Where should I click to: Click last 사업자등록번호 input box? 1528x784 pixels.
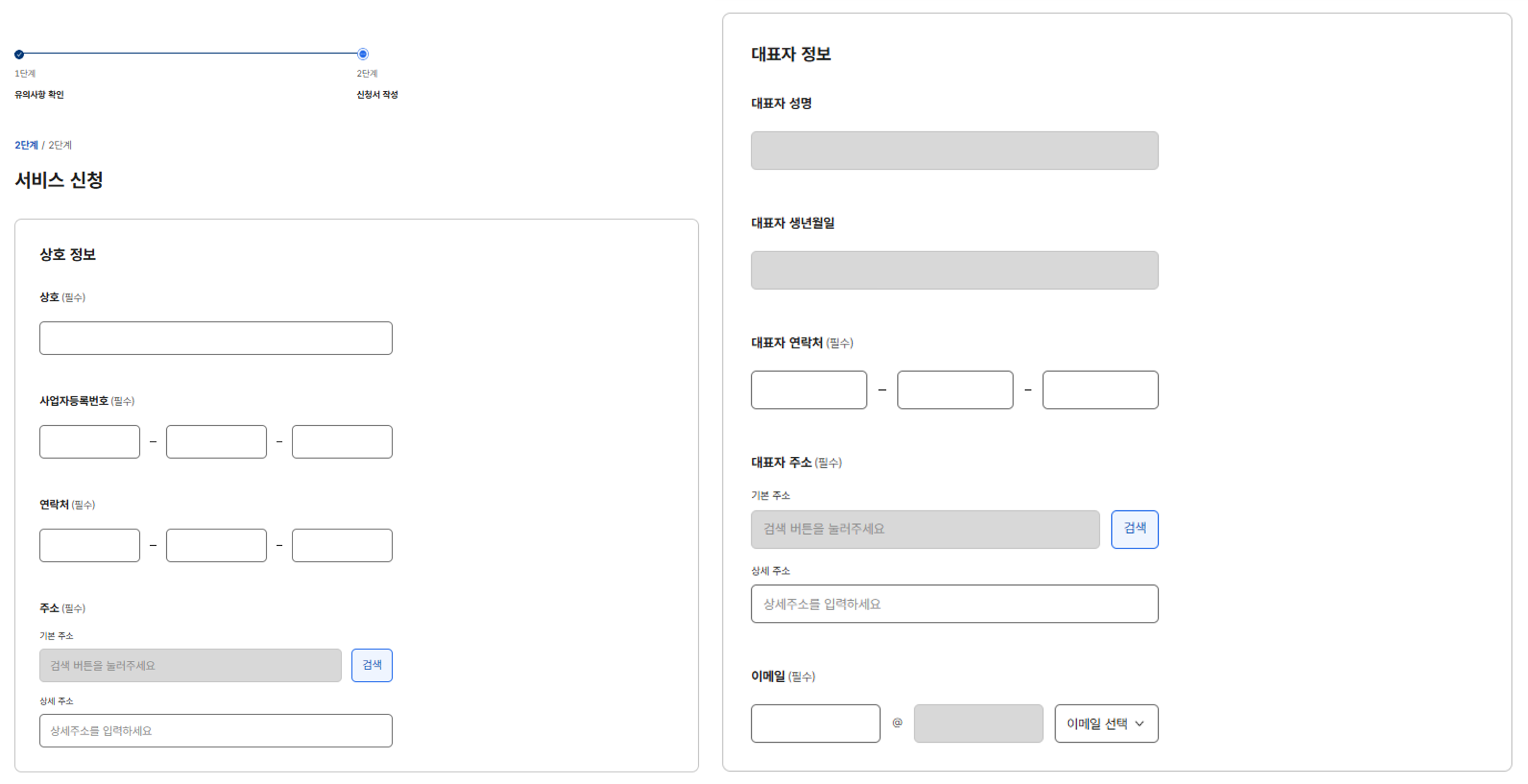[x=342, y=442]
